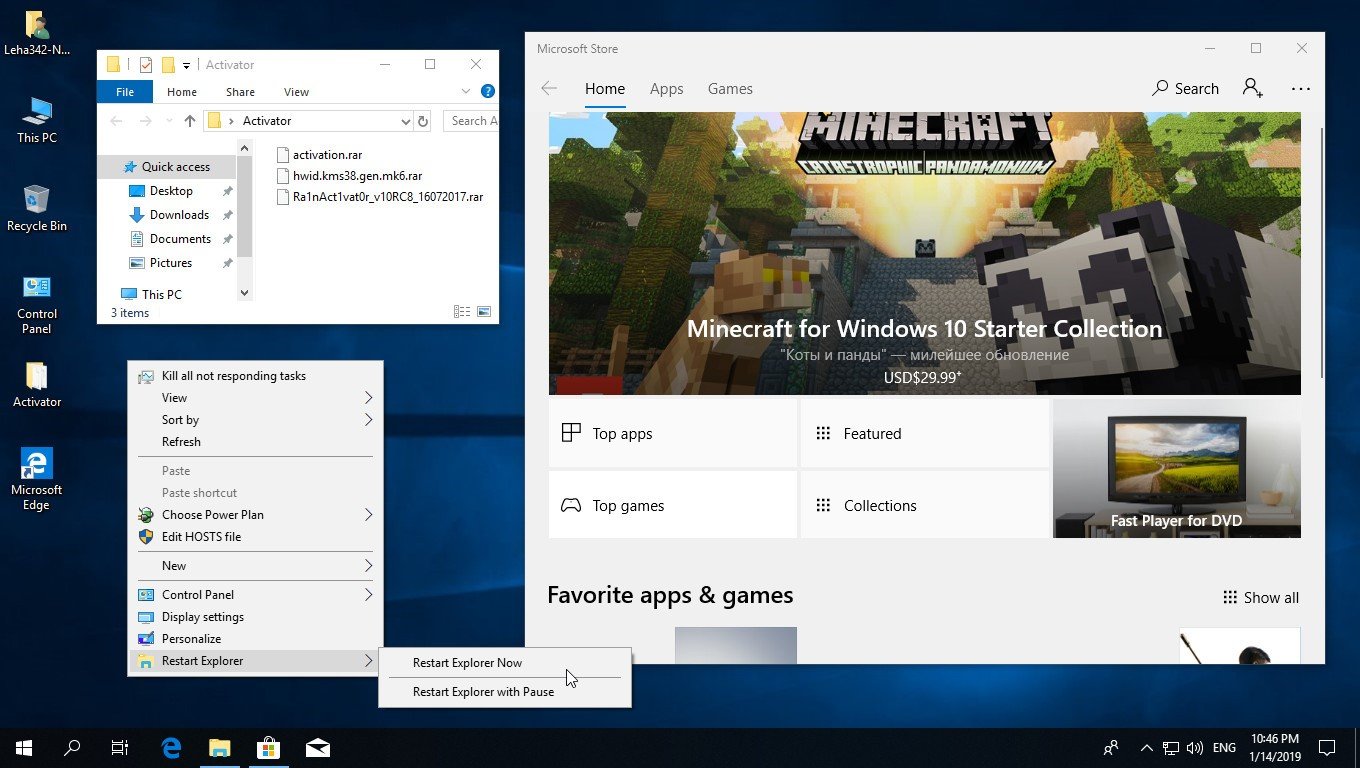The width and height of the screenshot is (1360, 768).
Task: Select Kill all not responding tasks
Action: 255,376
